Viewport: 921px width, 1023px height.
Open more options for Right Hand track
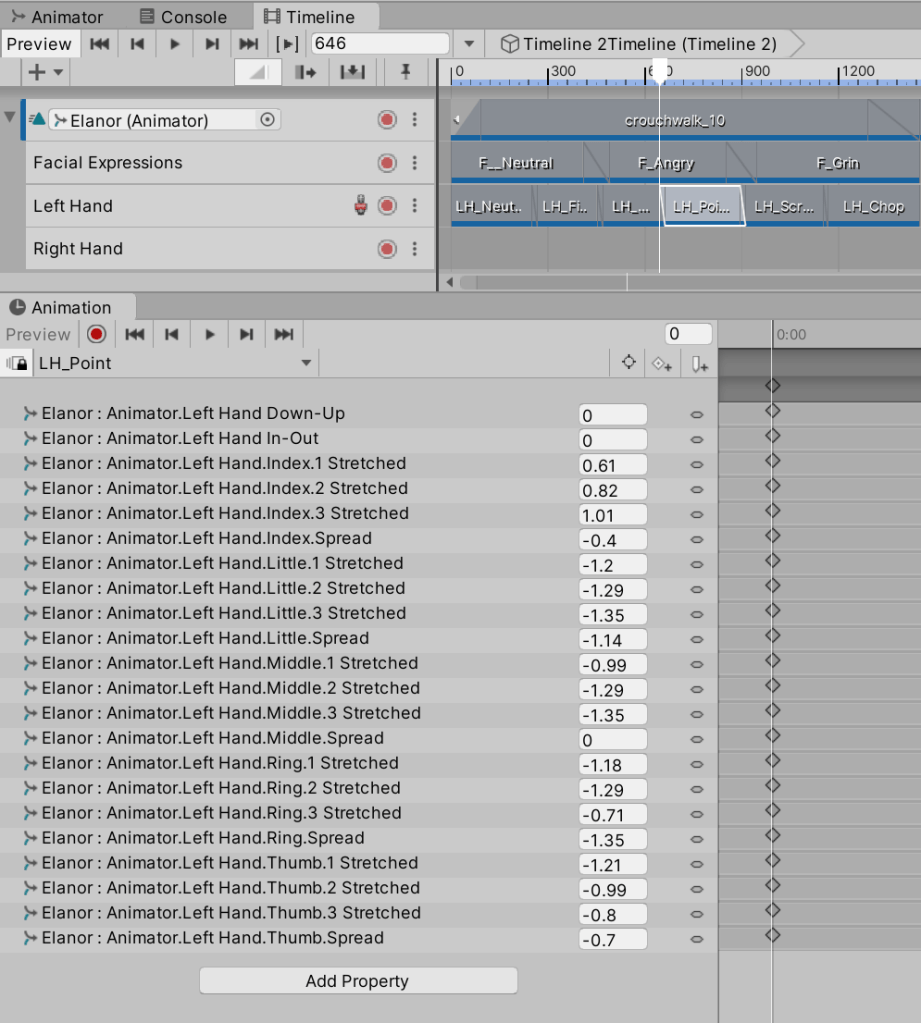pos(415,249)
